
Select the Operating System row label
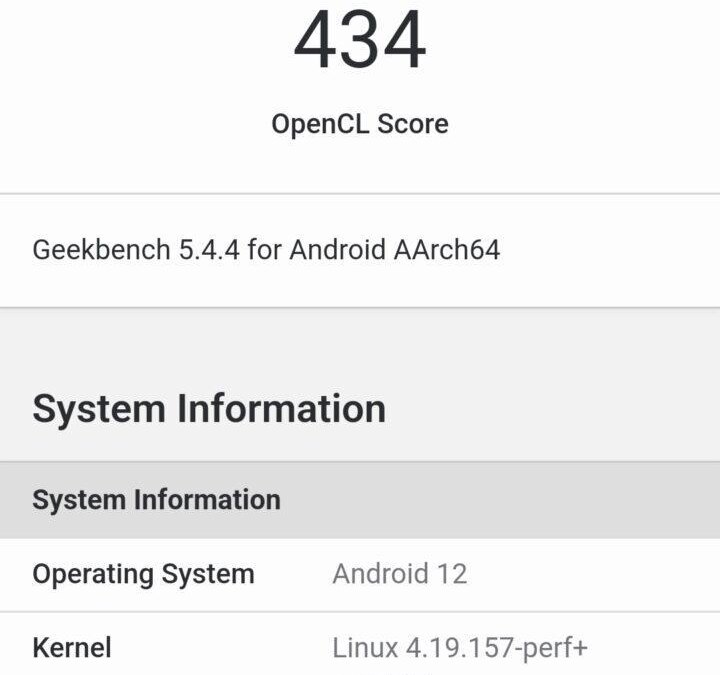(x=143, y=575)
